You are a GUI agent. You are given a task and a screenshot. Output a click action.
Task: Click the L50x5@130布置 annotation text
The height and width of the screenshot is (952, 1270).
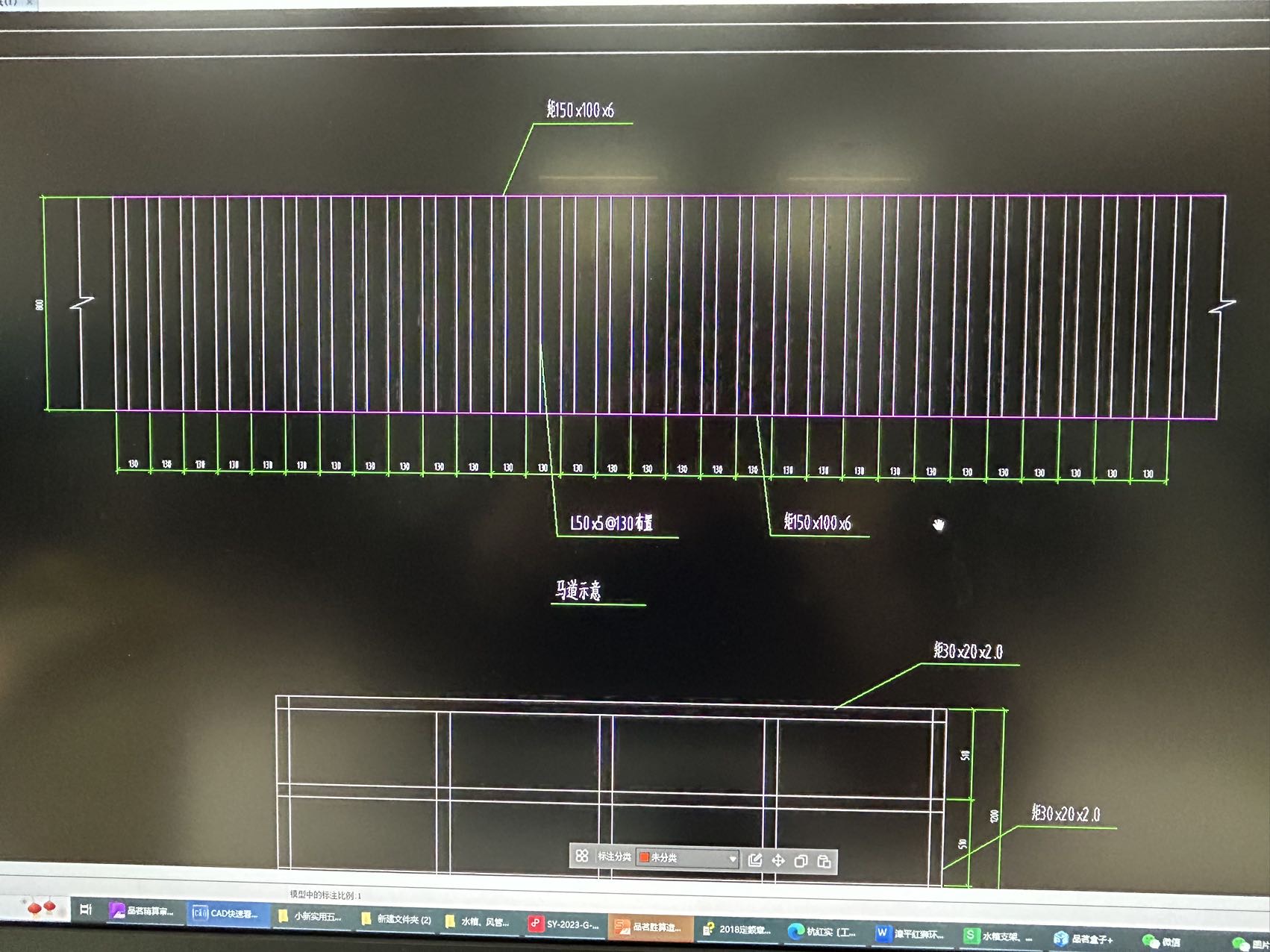click(x=611, y=522)
